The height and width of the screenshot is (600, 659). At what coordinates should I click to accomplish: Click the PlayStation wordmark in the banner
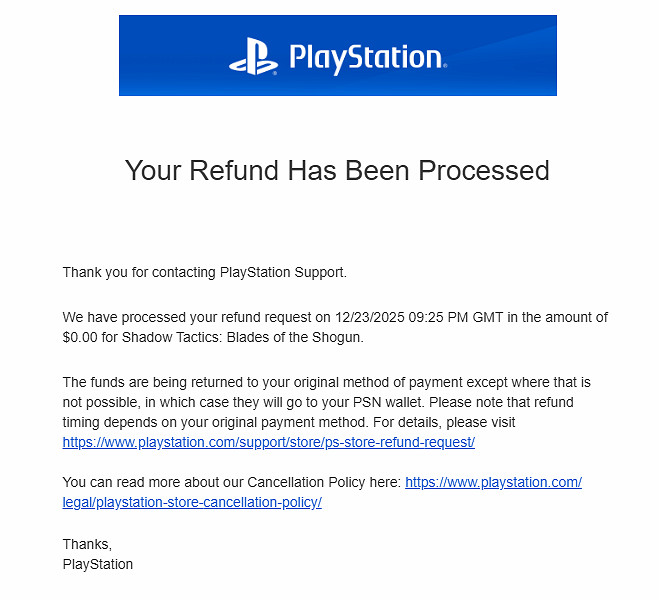[366, 56]
